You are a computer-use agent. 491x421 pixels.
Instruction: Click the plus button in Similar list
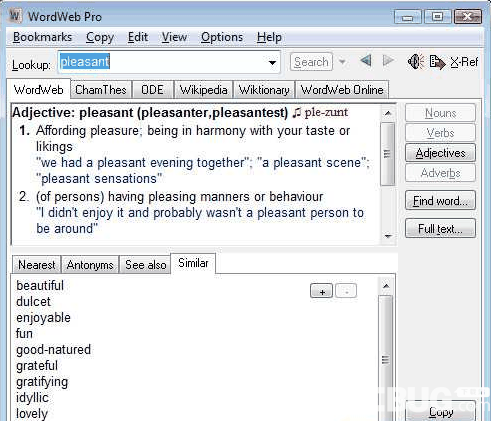[322, 291]
